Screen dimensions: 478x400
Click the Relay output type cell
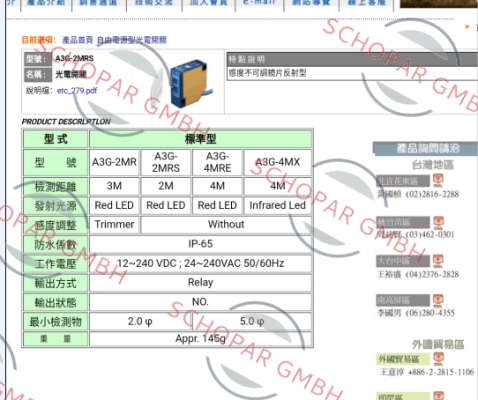200,283
